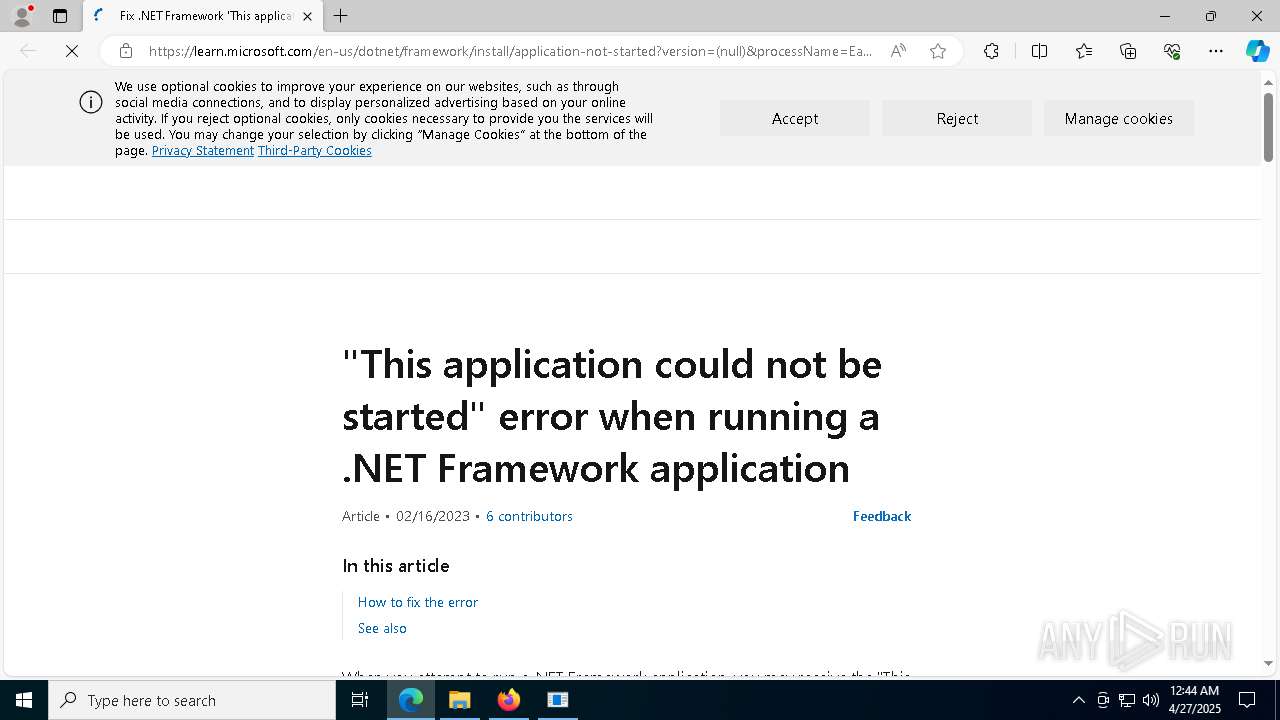The image size is (1280, 720).
Task: Reject optional cookies
Action: pyautogui.click(x=957, y=118)
